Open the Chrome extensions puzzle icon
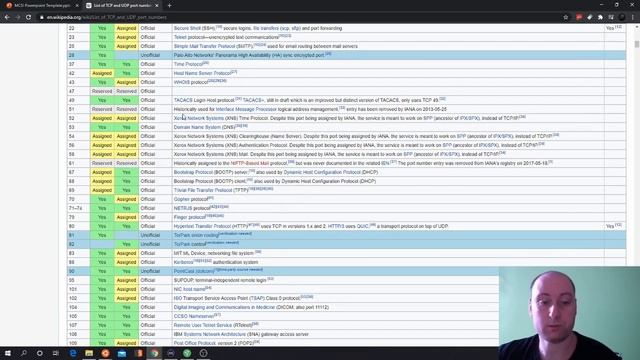The image size is (640, 360). (600, 17)
